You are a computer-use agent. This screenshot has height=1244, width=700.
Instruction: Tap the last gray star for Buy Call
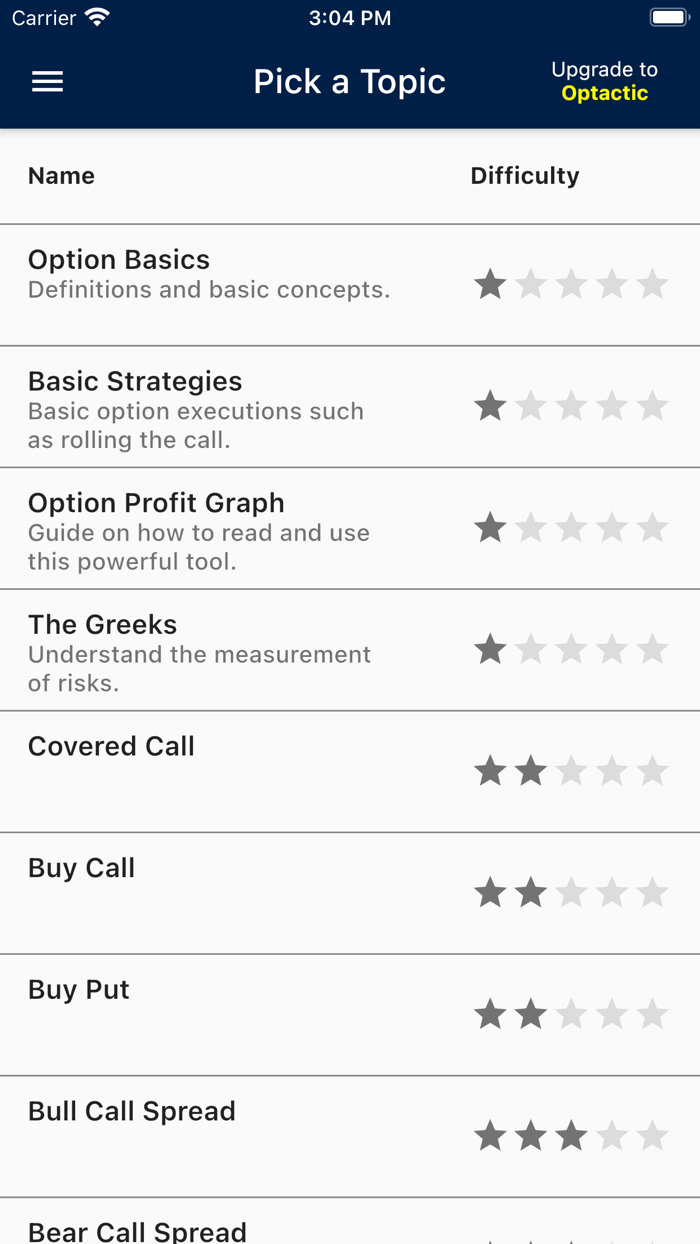coord(652,892)
